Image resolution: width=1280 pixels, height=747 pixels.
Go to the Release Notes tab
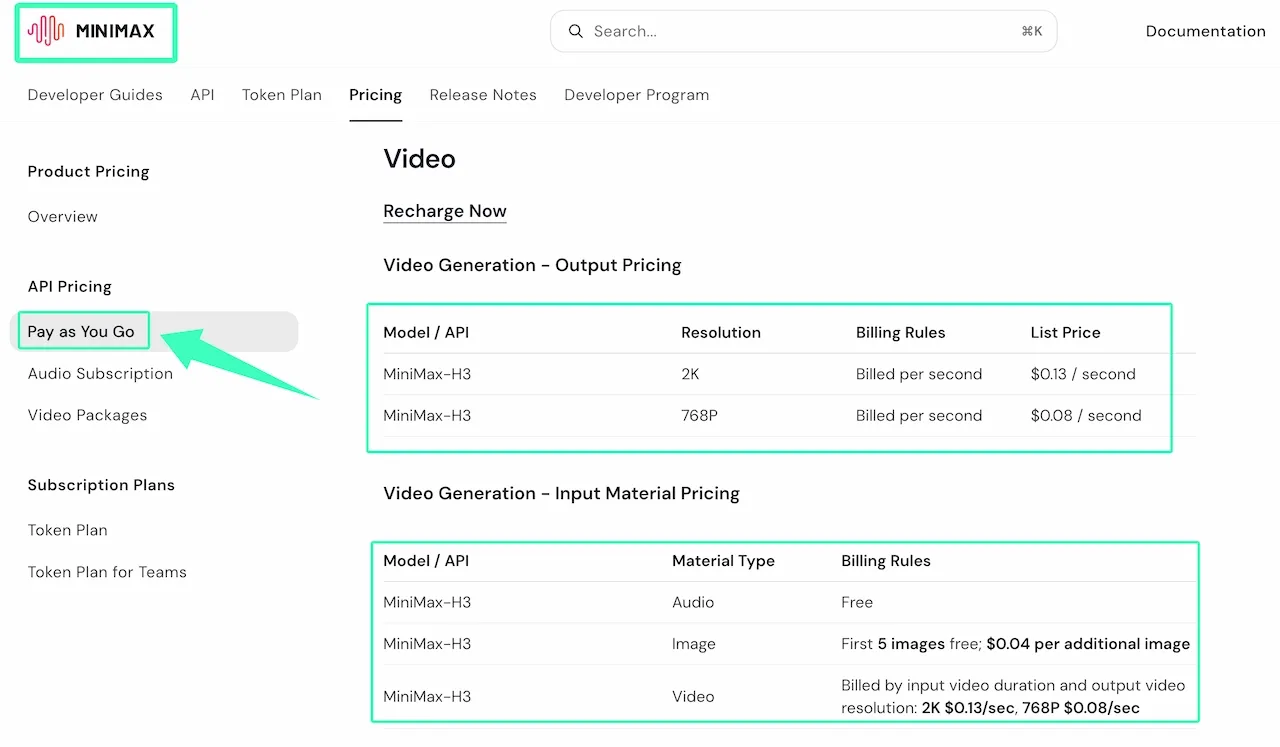483,95
